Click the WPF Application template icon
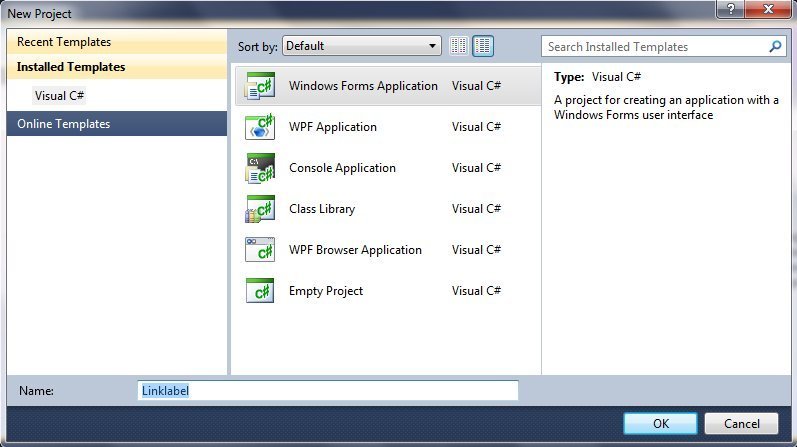Screen dimensions: 797x447 coord(260,127)
